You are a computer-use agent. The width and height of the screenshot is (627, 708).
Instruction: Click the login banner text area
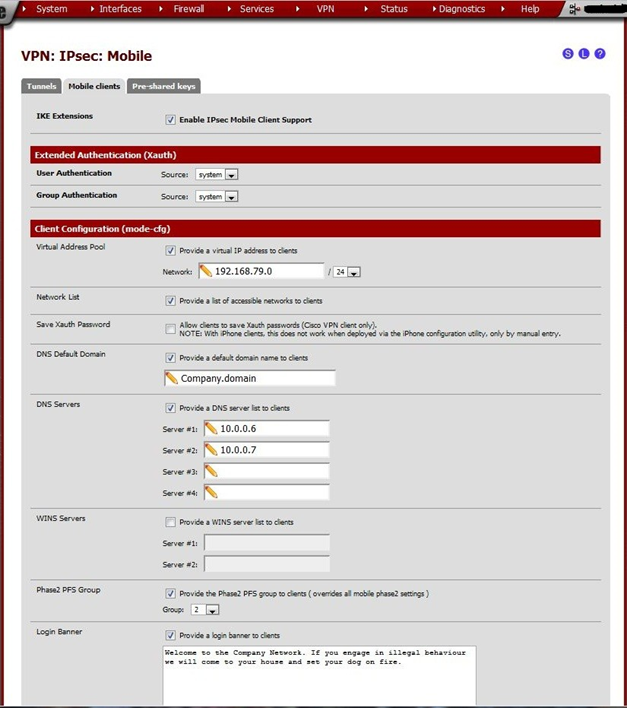tap(319, 675)
